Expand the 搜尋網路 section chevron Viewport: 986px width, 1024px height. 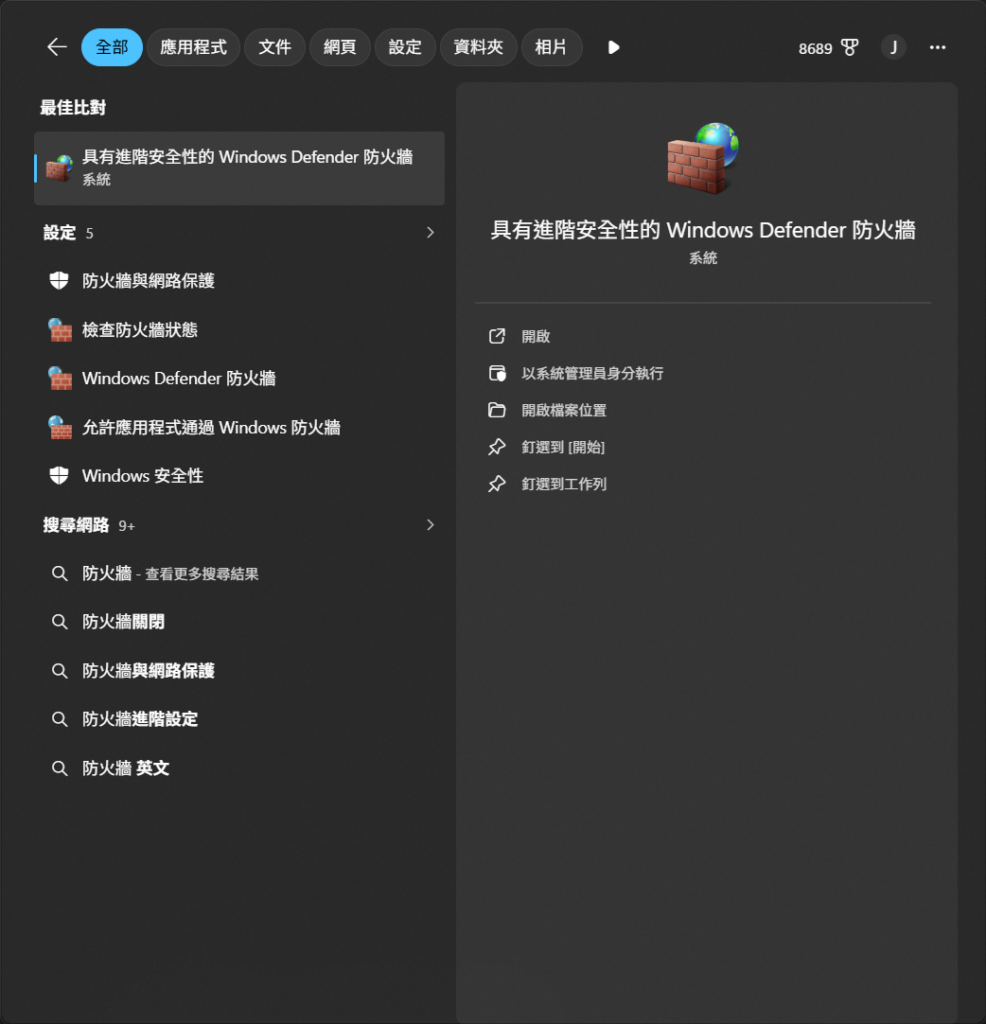(430, 525)
